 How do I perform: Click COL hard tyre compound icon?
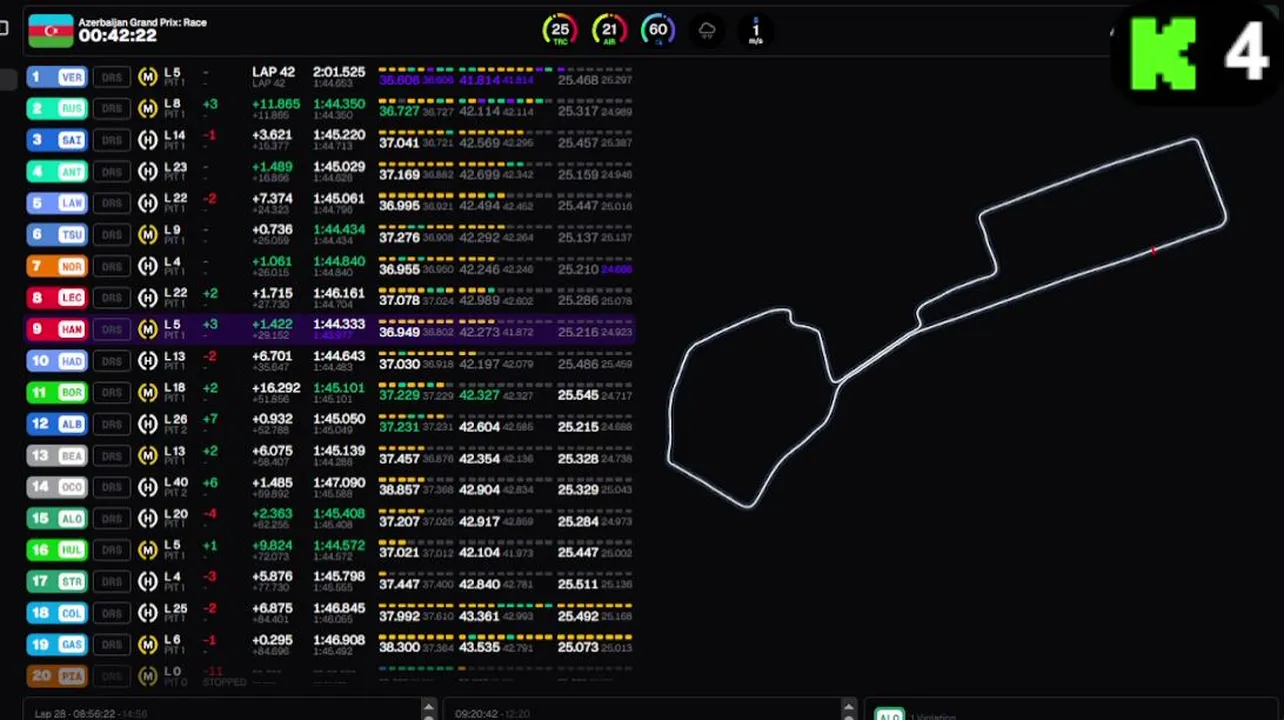148,613
